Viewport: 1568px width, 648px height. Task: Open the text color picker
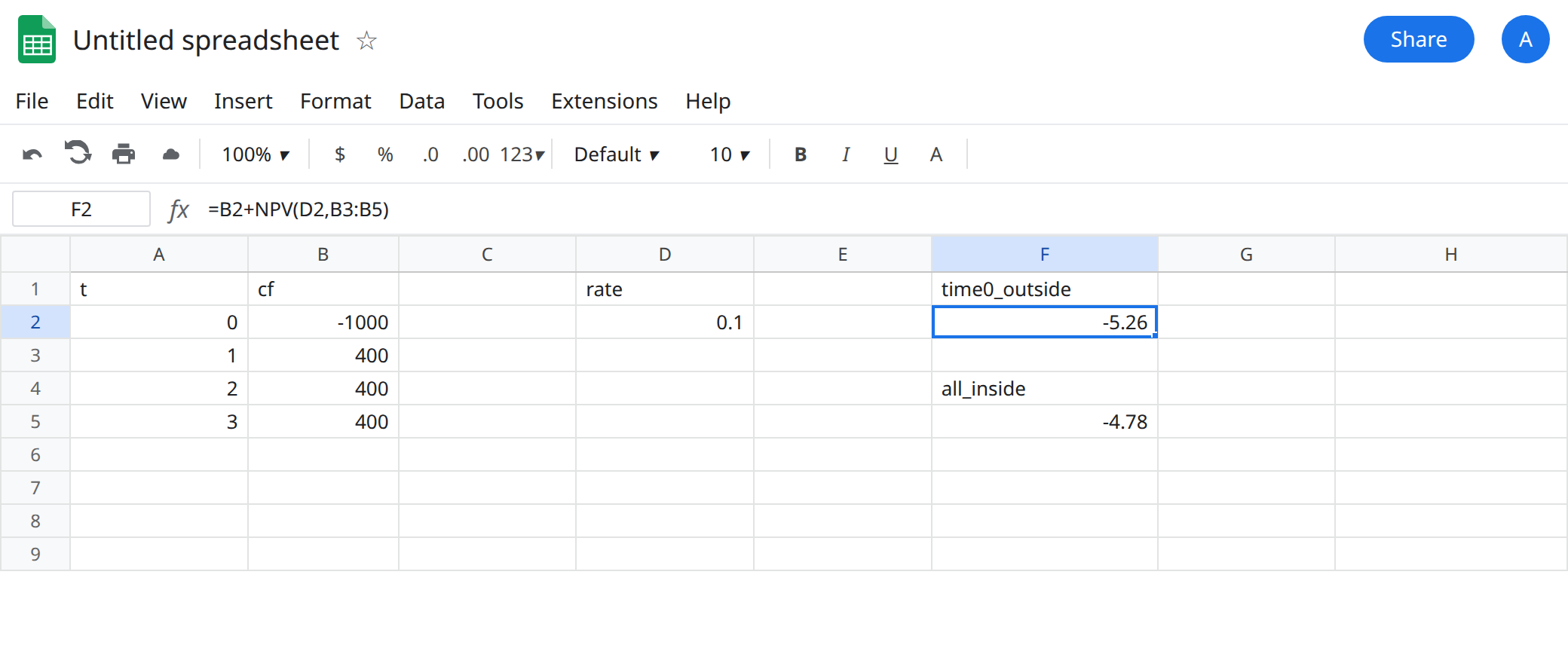click(x=936, y=154)
